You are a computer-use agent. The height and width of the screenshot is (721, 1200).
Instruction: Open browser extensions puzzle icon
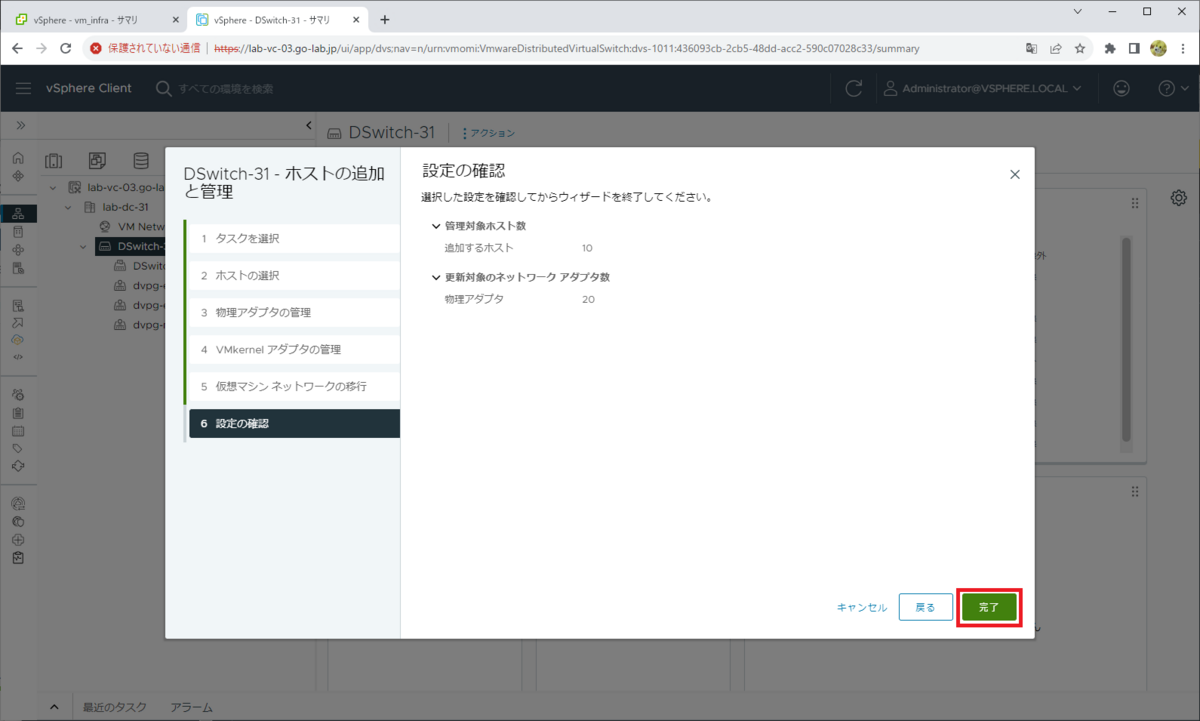(1110, 48)
